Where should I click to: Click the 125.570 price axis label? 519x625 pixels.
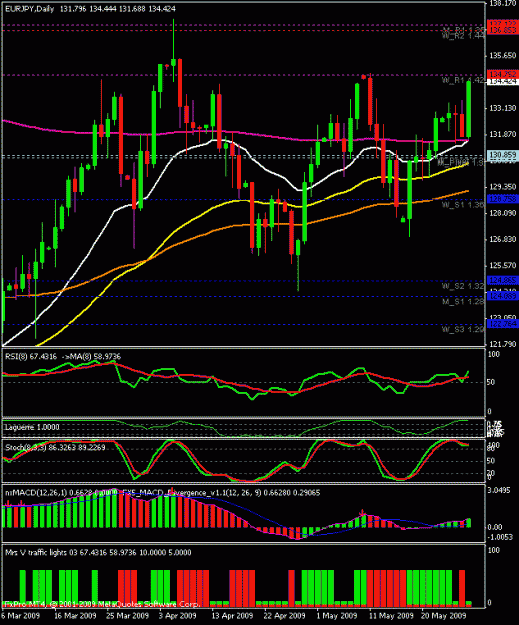coord(503,265)
